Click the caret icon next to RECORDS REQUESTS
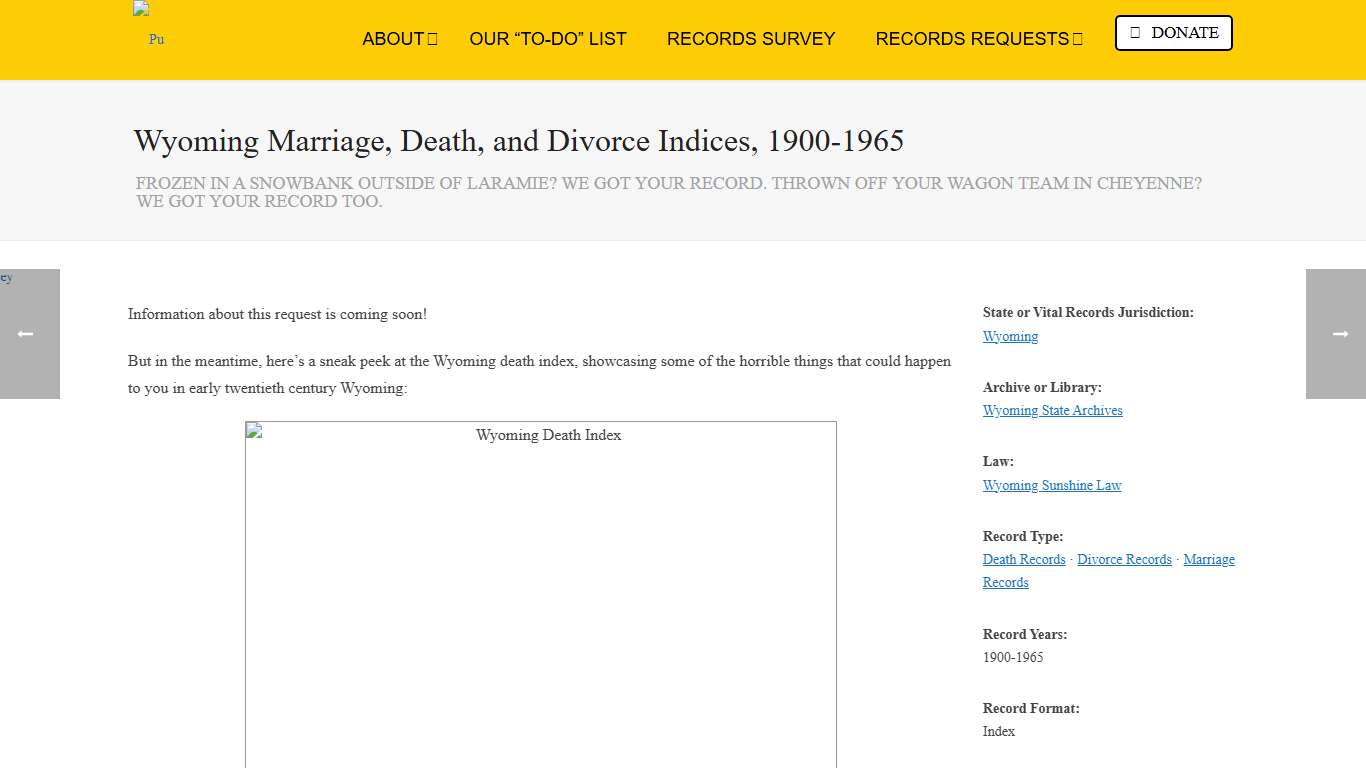 pos(1078,38)
